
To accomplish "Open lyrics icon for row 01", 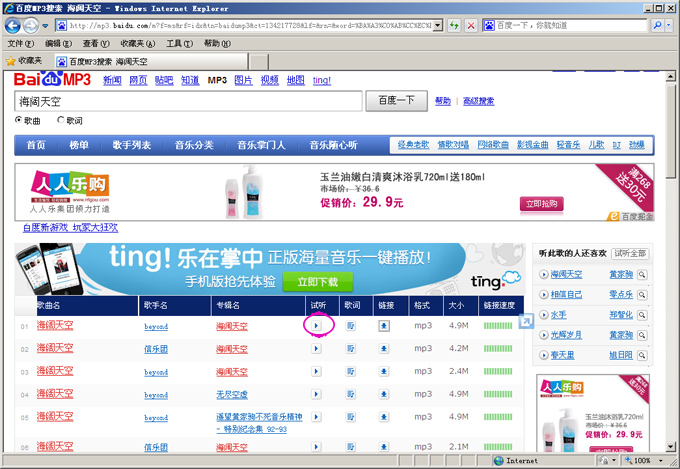I will tap(350, 325).
